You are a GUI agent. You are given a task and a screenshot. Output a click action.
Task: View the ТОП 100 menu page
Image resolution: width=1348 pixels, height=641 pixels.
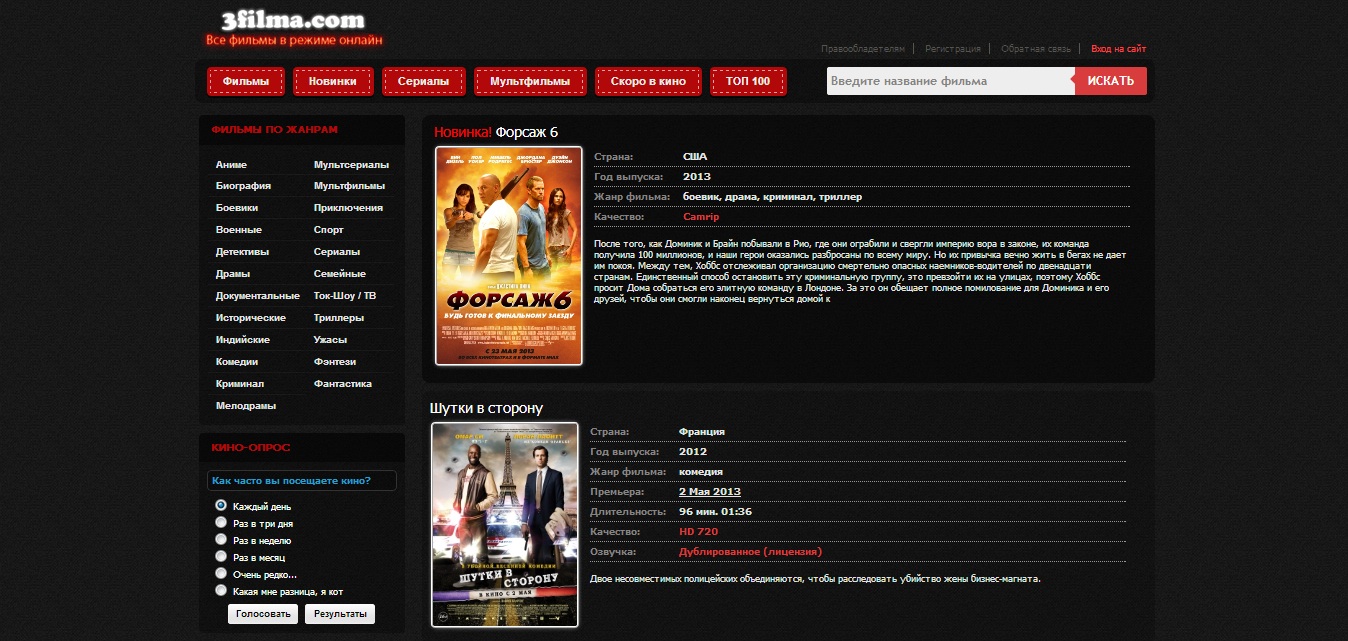(748, 81)
